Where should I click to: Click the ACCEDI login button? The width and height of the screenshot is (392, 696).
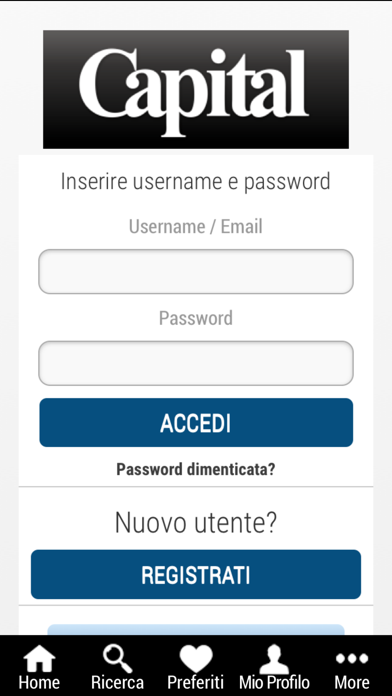(196, 423)
